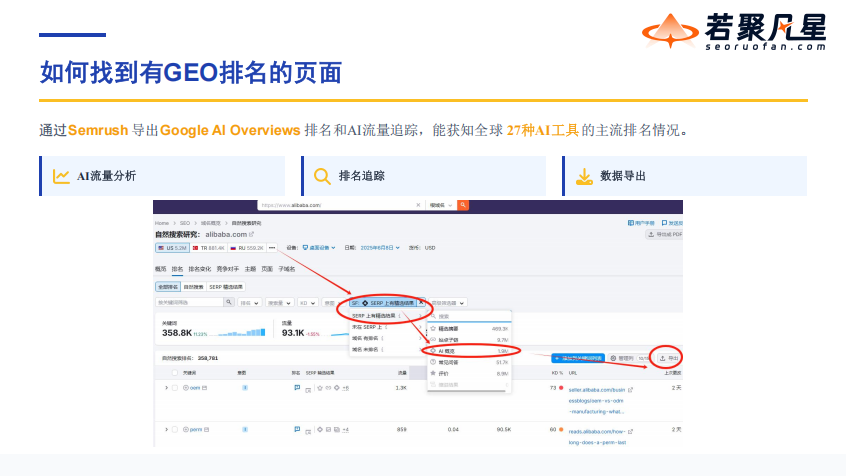
Task: Switch to the 子域名 tab
Action: [286, 269]
